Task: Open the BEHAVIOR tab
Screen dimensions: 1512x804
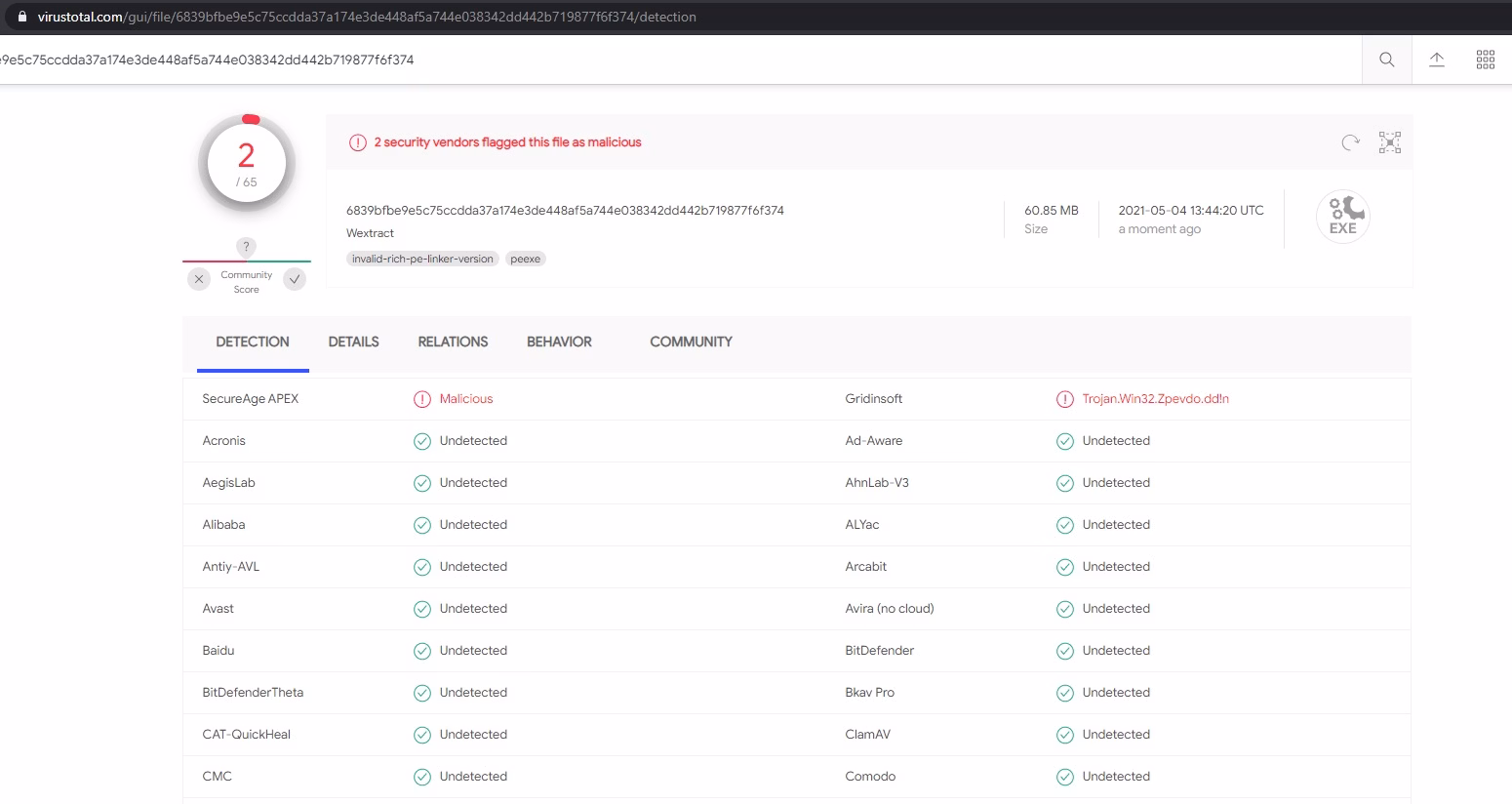Action: 559,342
